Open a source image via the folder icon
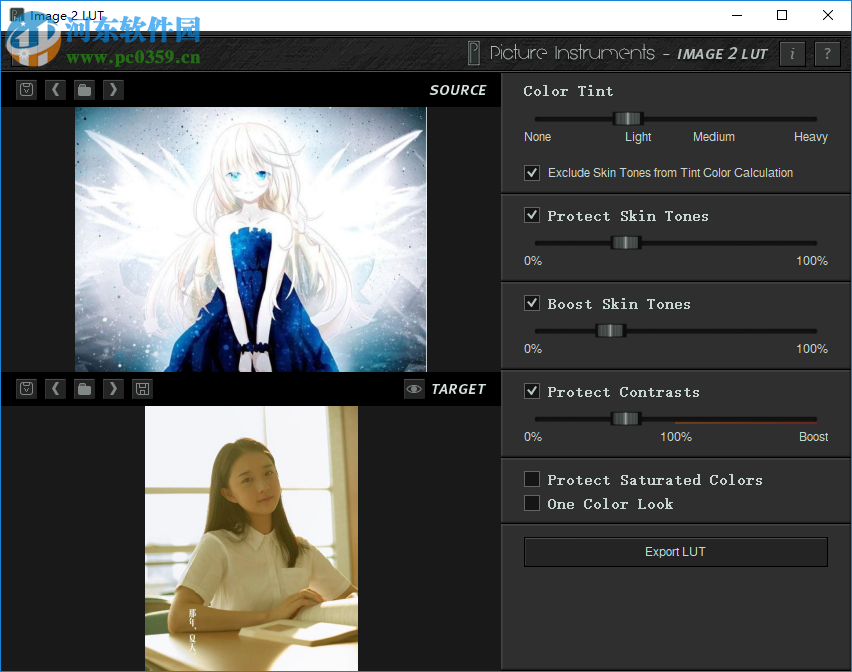 pos(84,89)
